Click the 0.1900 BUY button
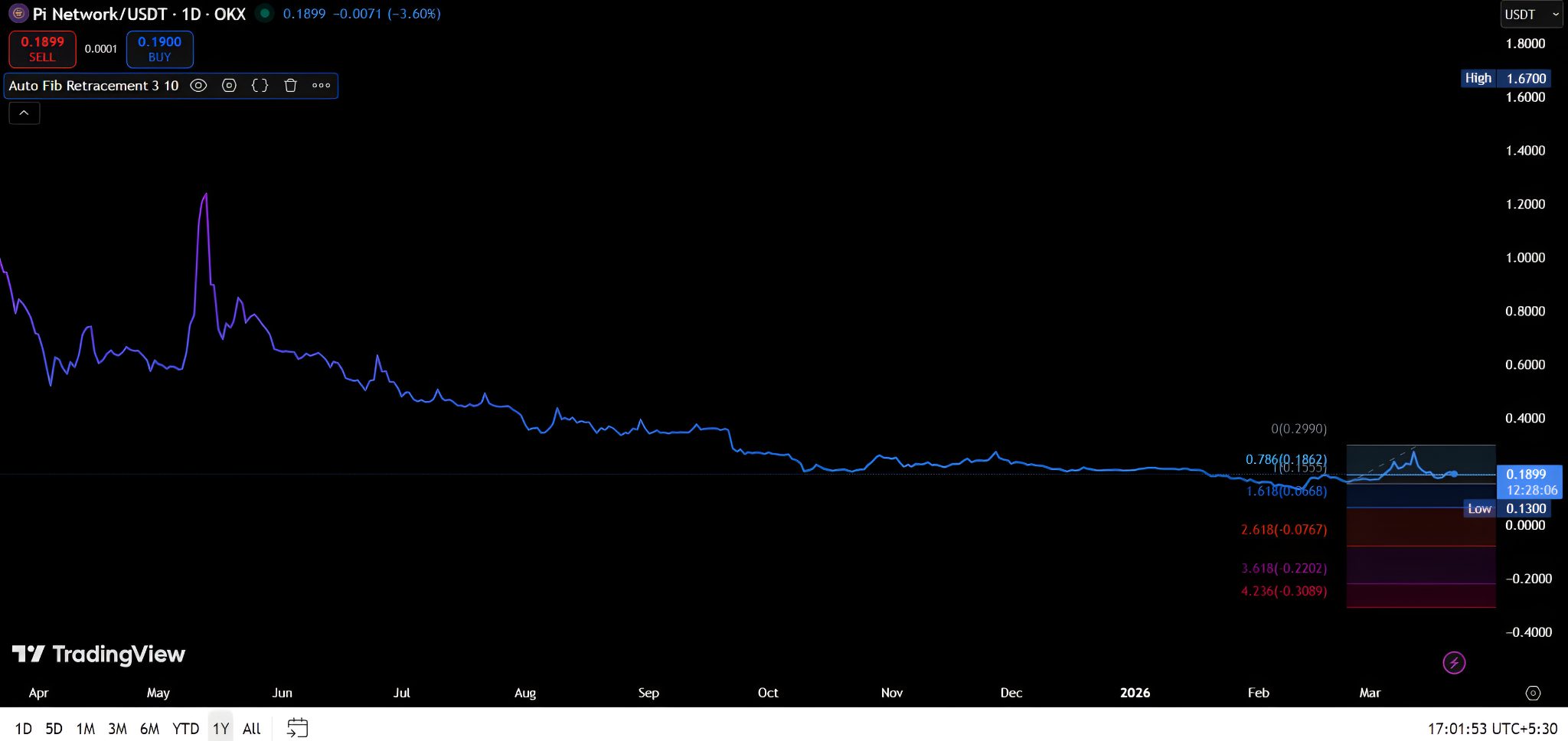 (159, 49)
